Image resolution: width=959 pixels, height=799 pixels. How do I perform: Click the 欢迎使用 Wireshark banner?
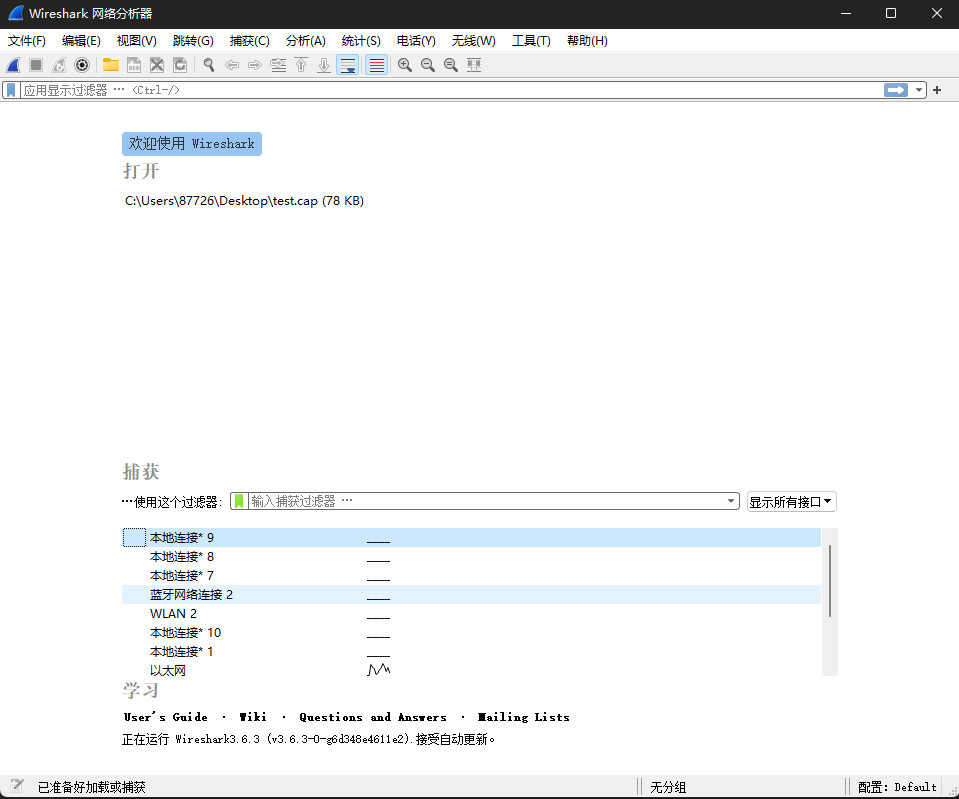[191, 144]
